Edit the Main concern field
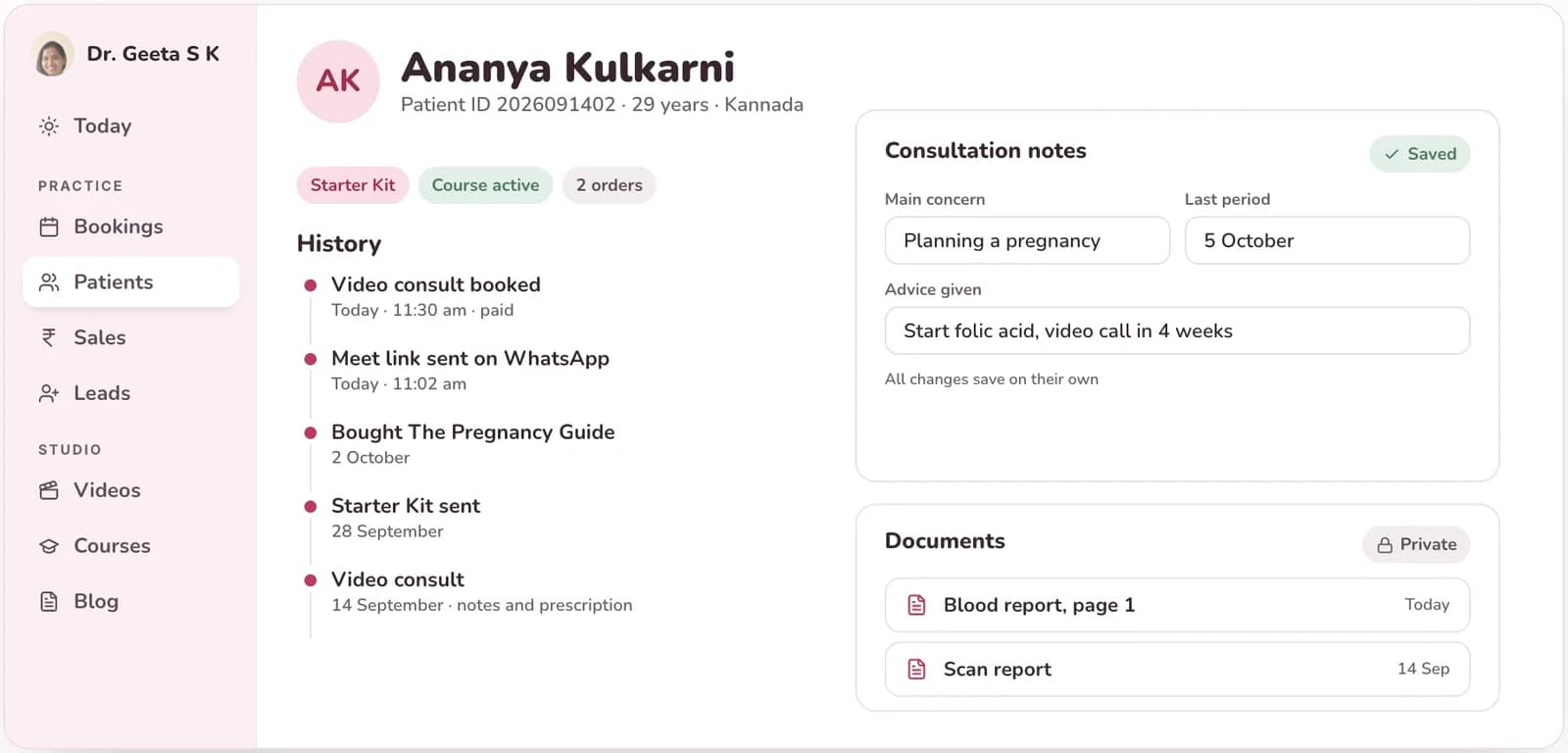 coord(1027,240)
